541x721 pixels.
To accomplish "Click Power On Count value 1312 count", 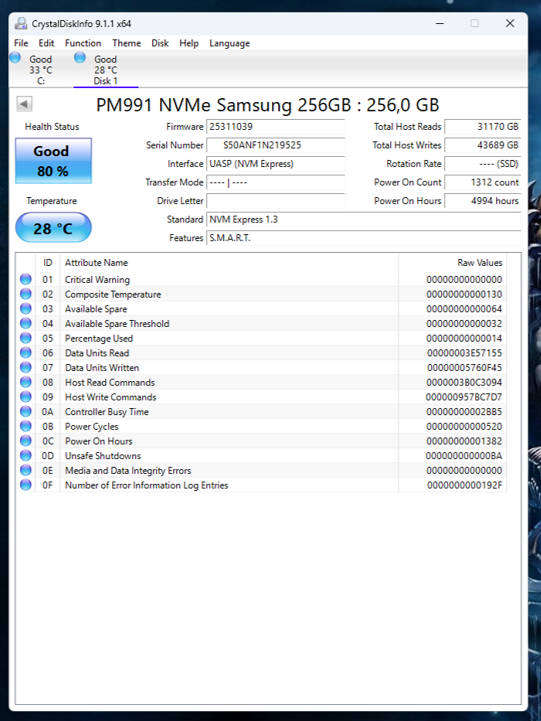I will point(483,182).
